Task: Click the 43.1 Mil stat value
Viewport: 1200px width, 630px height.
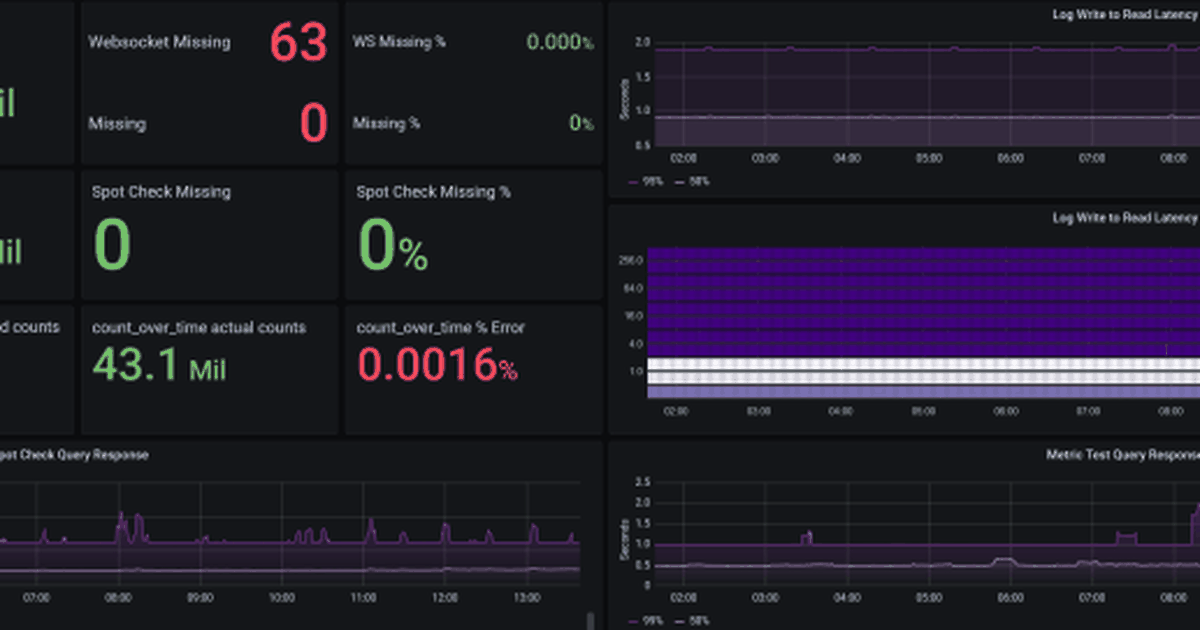Action: pyautogui.click(x=159, y=366)
